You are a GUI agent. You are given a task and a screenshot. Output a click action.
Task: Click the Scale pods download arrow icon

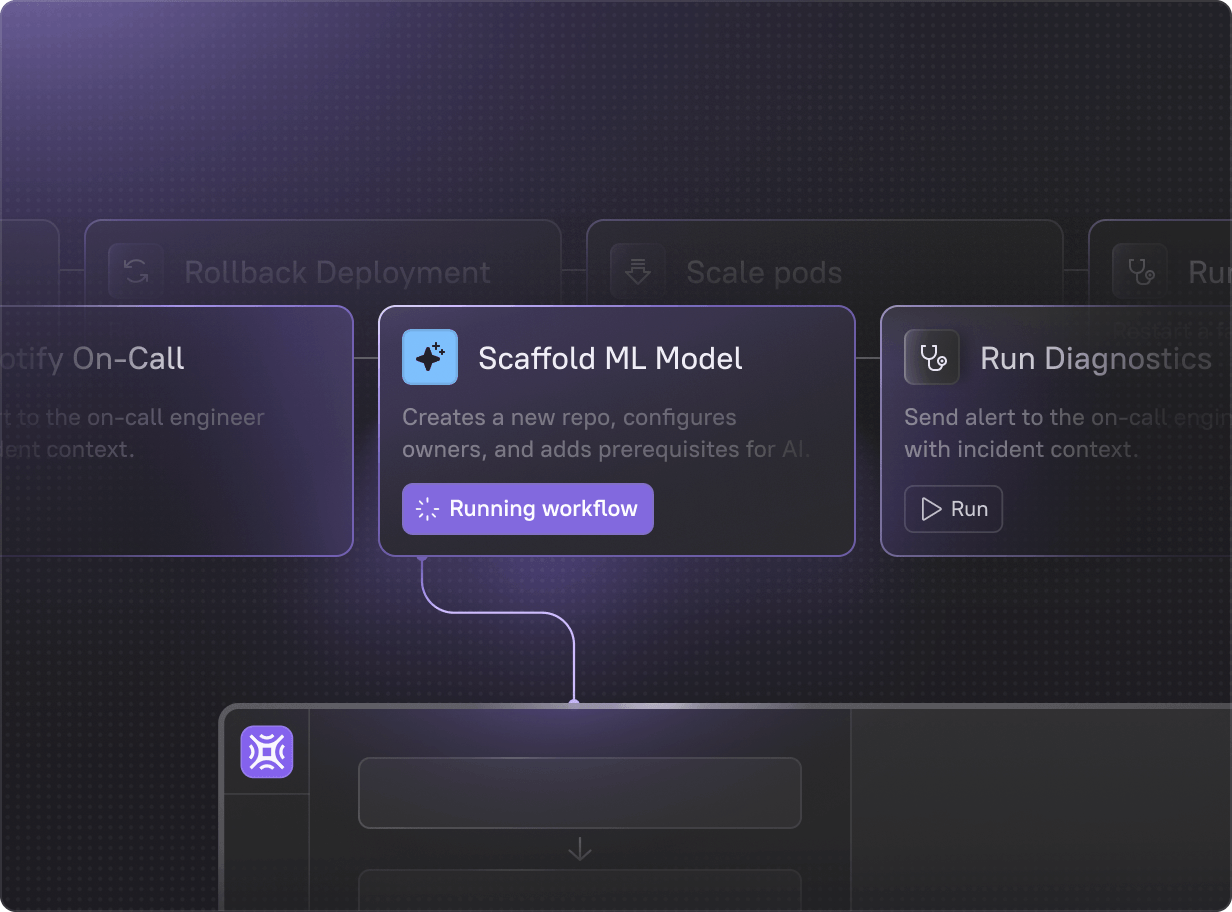(x=638, y=271)
